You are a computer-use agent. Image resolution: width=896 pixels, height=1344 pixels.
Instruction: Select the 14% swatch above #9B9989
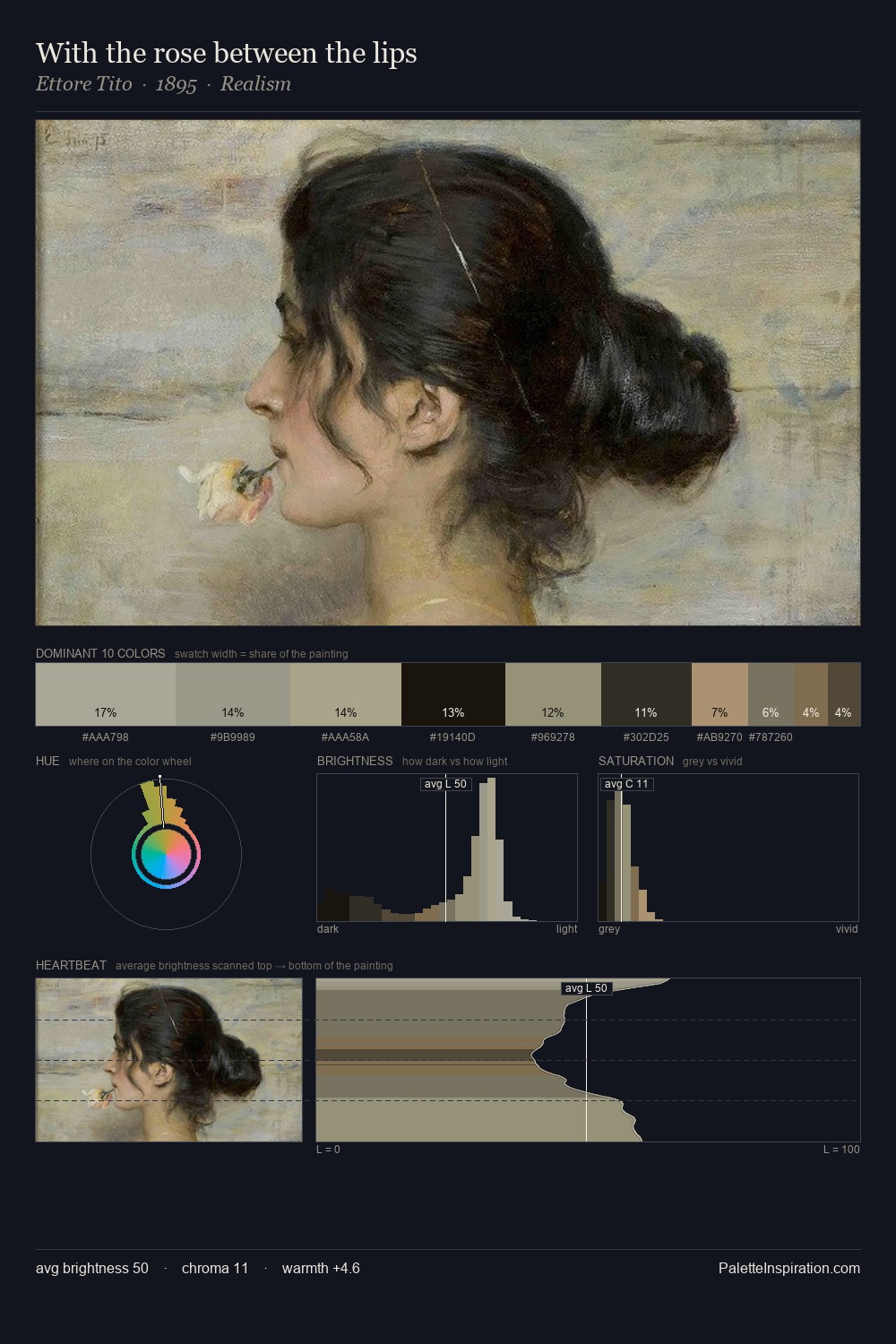click(x=233, y=694)
